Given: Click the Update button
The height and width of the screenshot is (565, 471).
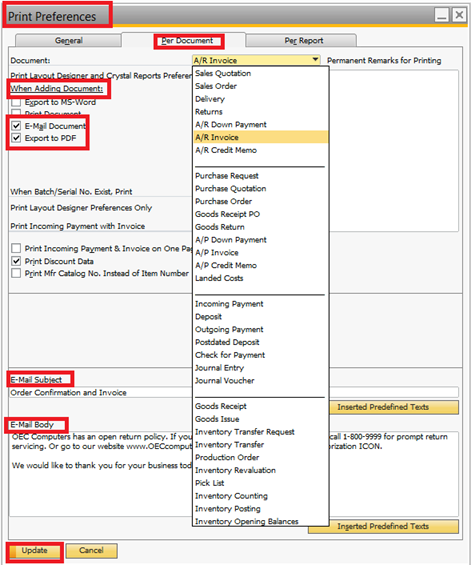Looking at the screenshot, I should [x=35, y=551].
